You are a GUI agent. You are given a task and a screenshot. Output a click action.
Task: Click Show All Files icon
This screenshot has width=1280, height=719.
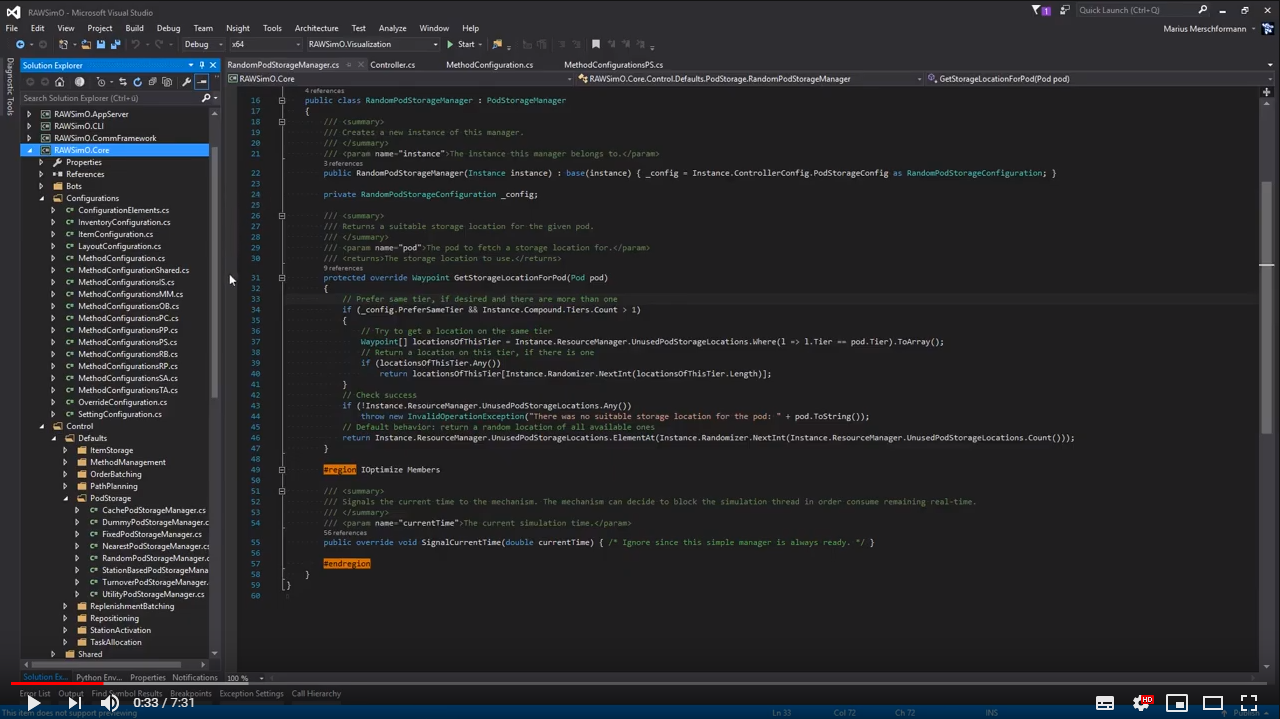[x=167, y=82]
